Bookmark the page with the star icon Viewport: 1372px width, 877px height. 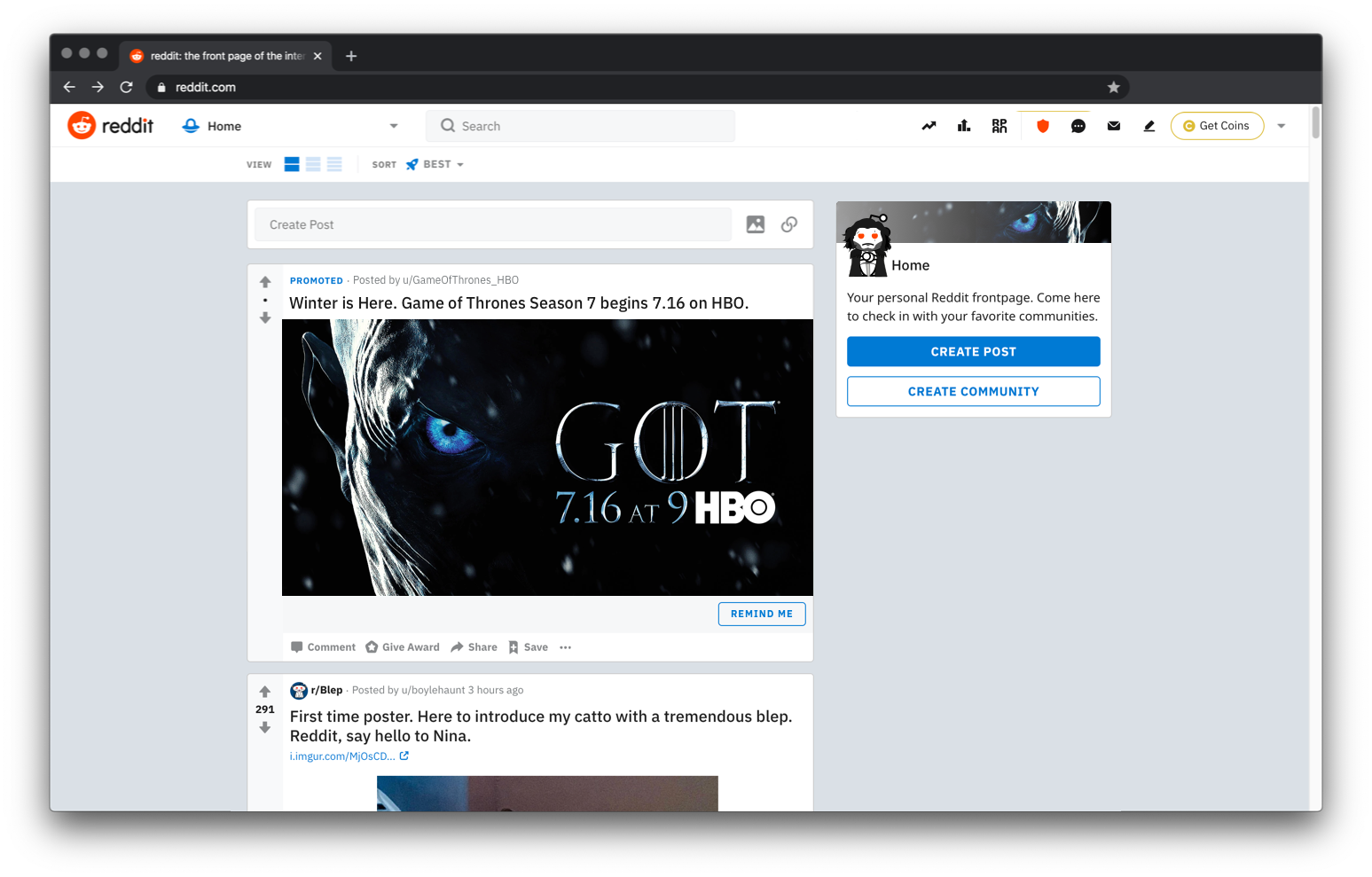tap(1114, 87)
